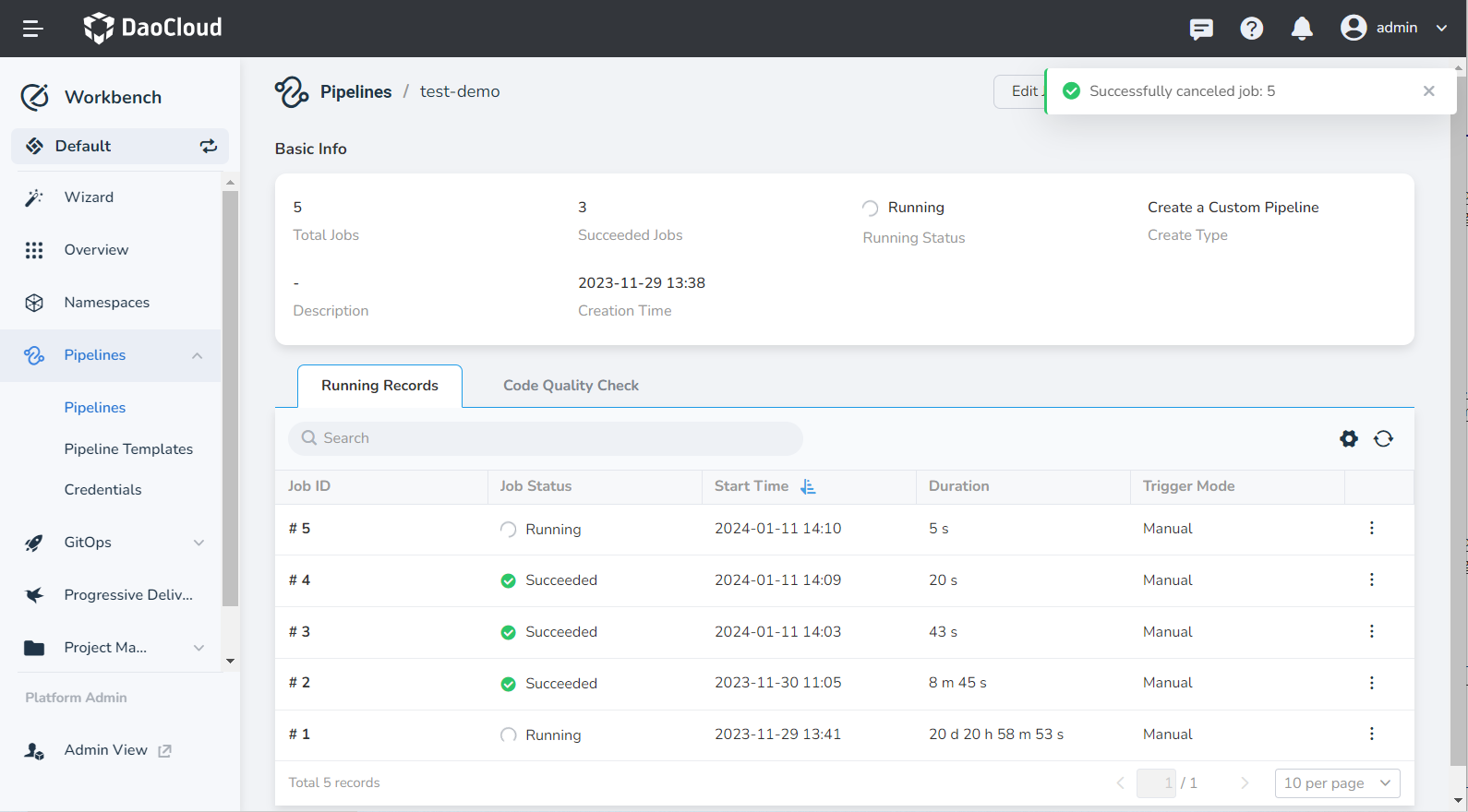Open actions menu for job #2

click(x=1371, y=683)
